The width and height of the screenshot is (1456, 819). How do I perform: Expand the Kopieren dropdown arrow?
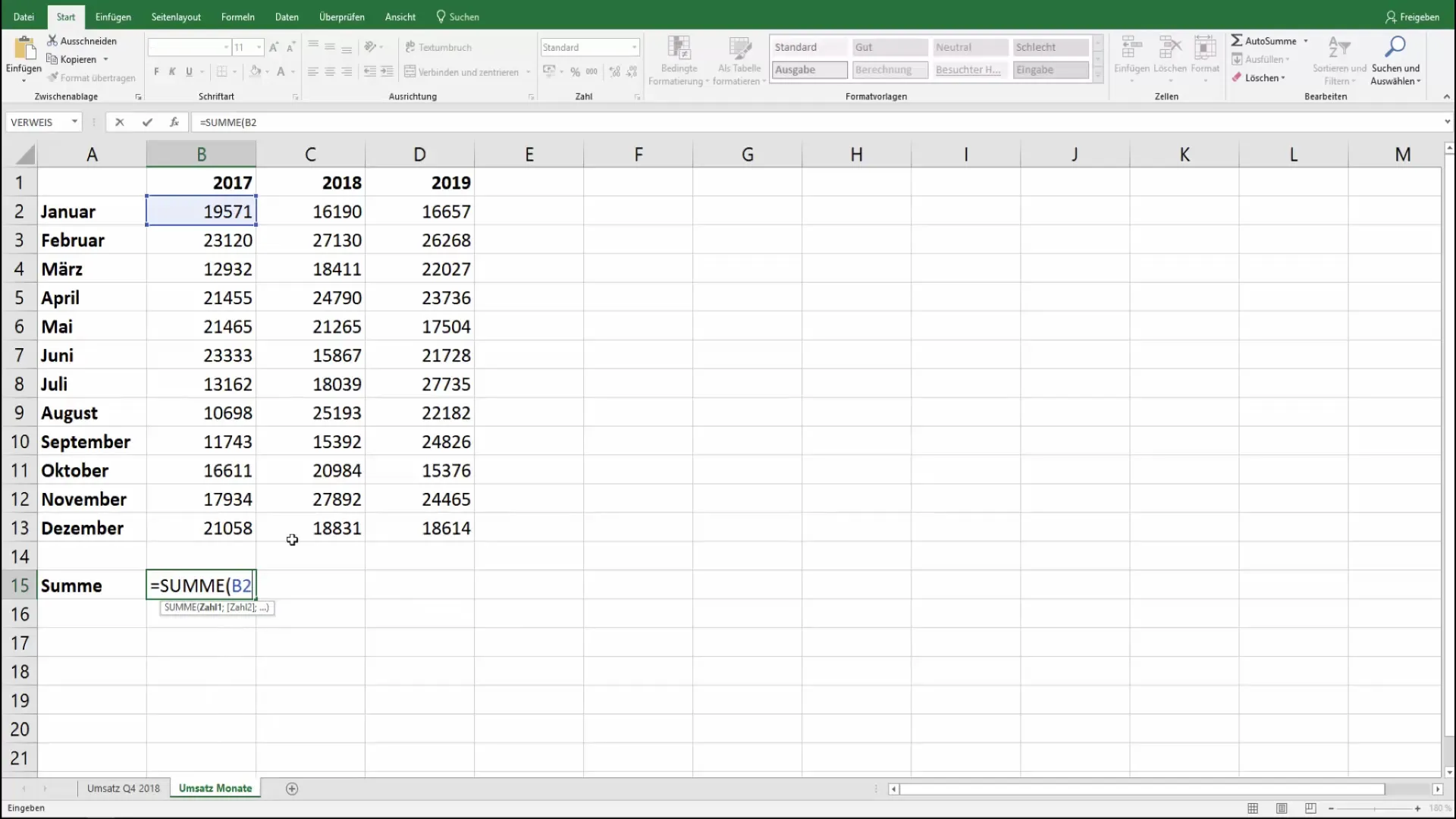coord(105,59)
